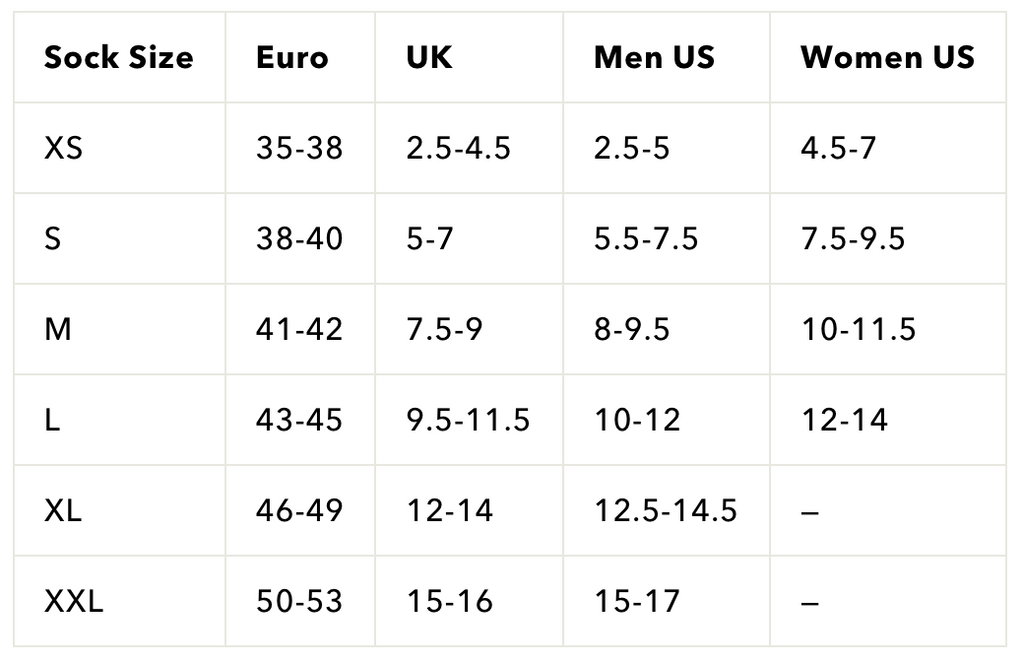Click the Women US column header
1024x664 pixels.
[x=887, y=58]
